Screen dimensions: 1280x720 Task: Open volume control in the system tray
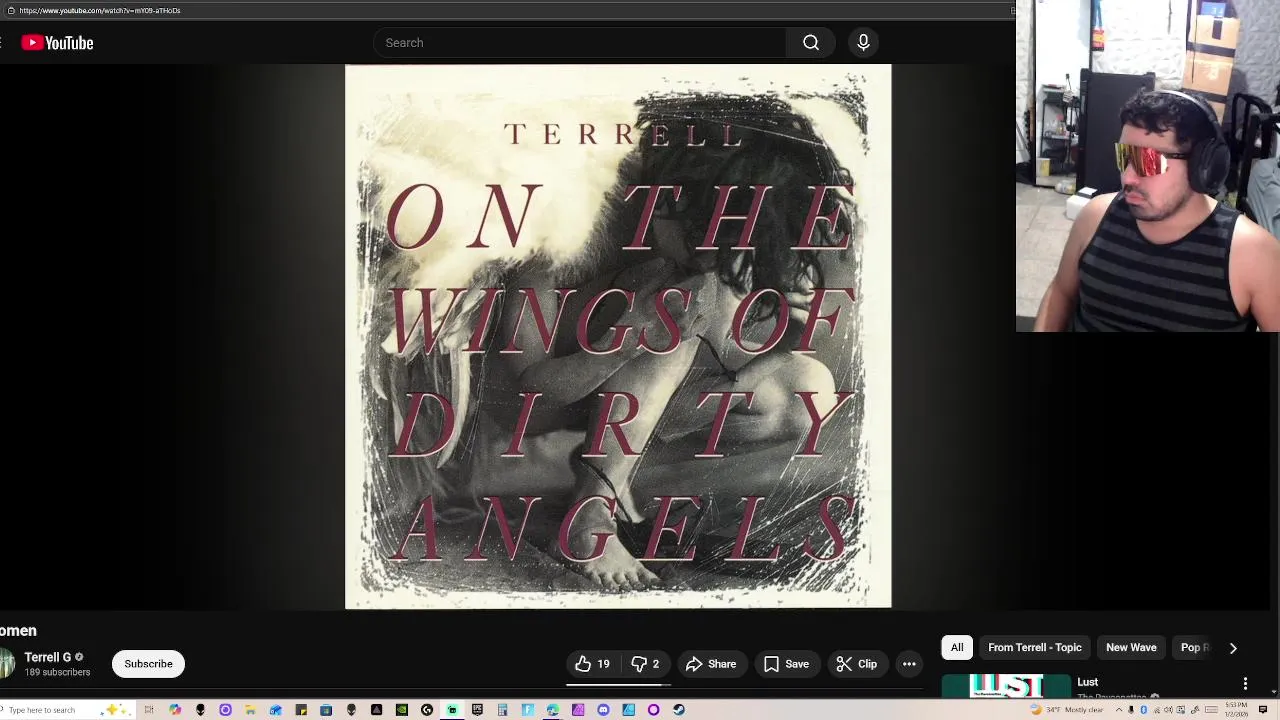(1168, 710)
